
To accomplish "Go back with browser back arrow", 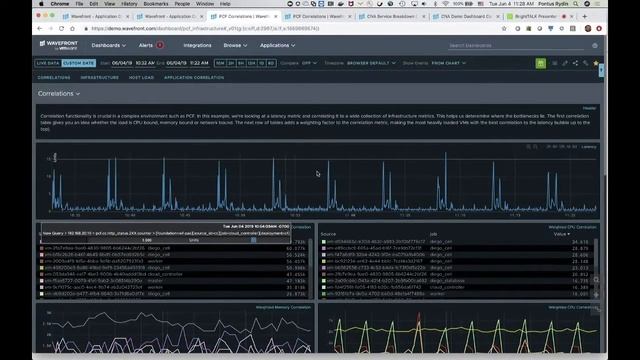I will pos(40,29).
